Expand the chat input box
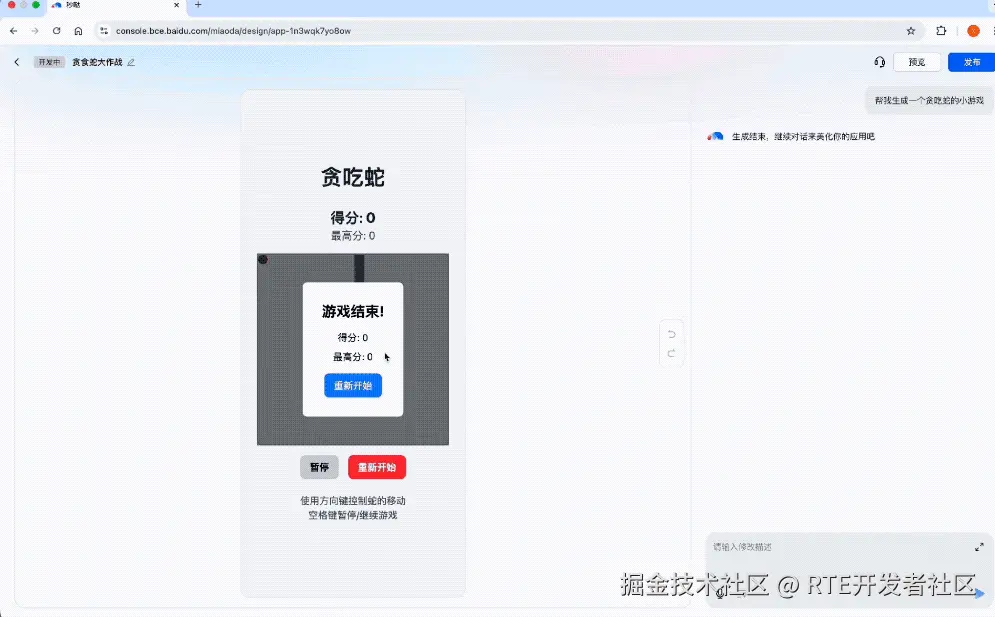995x617 pixels. click(979, 547)
